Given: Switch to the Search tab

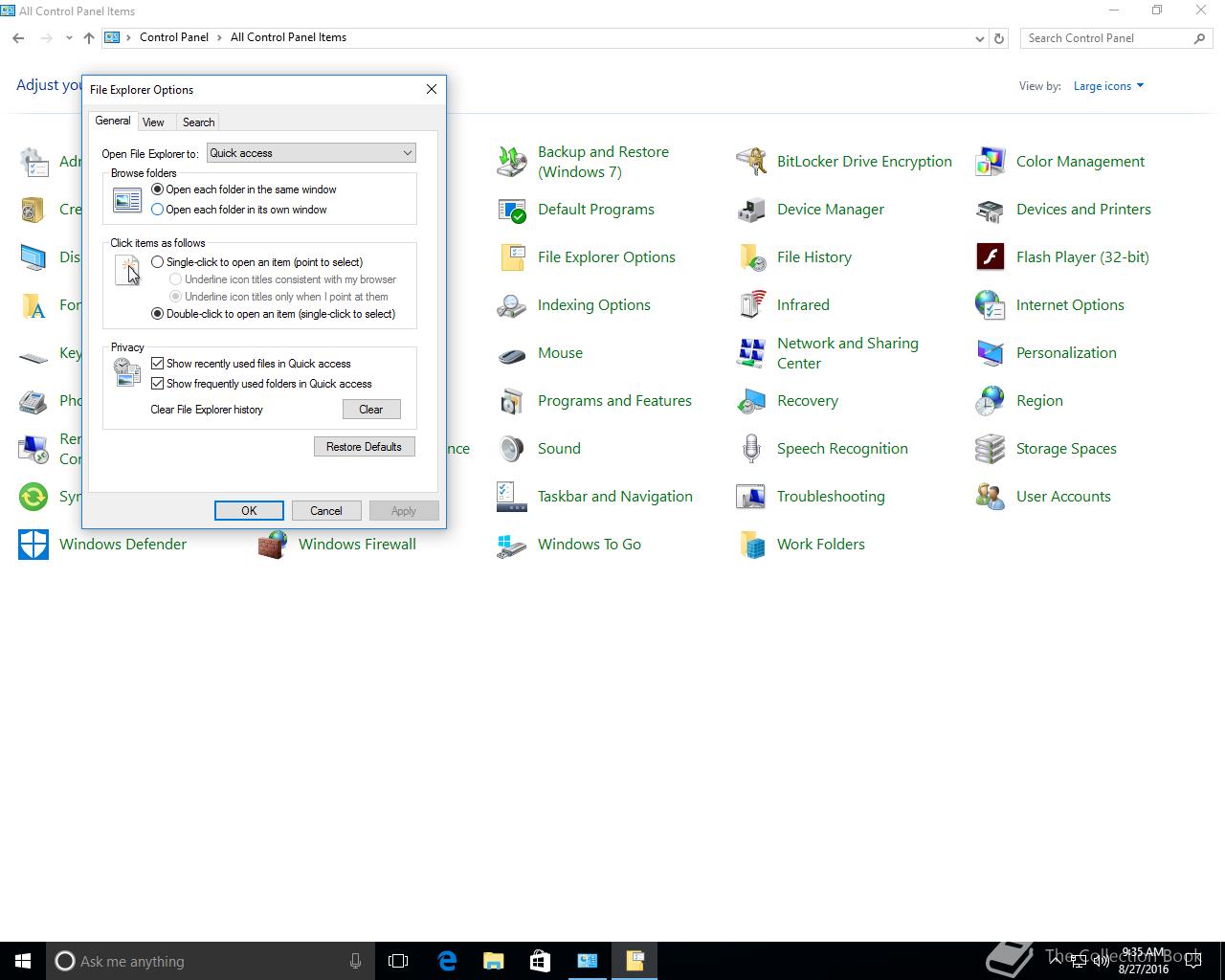Looking at the screenshot, I should (198, 122).
